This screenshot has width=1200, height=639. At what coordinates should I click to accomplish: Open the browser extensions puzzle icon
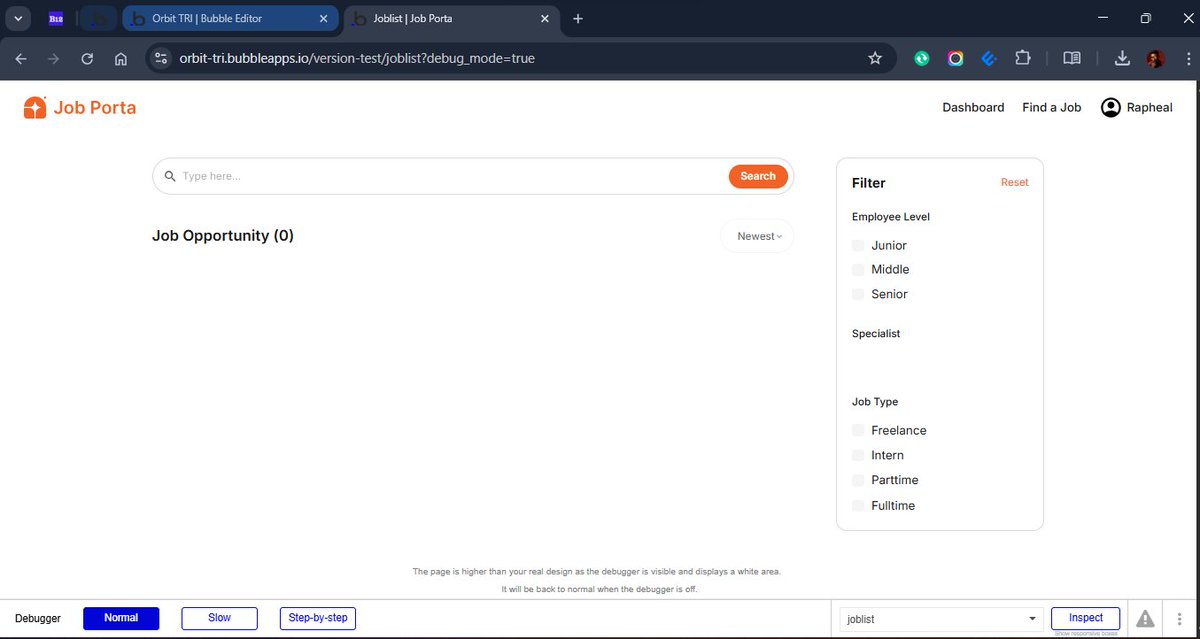1023,58
